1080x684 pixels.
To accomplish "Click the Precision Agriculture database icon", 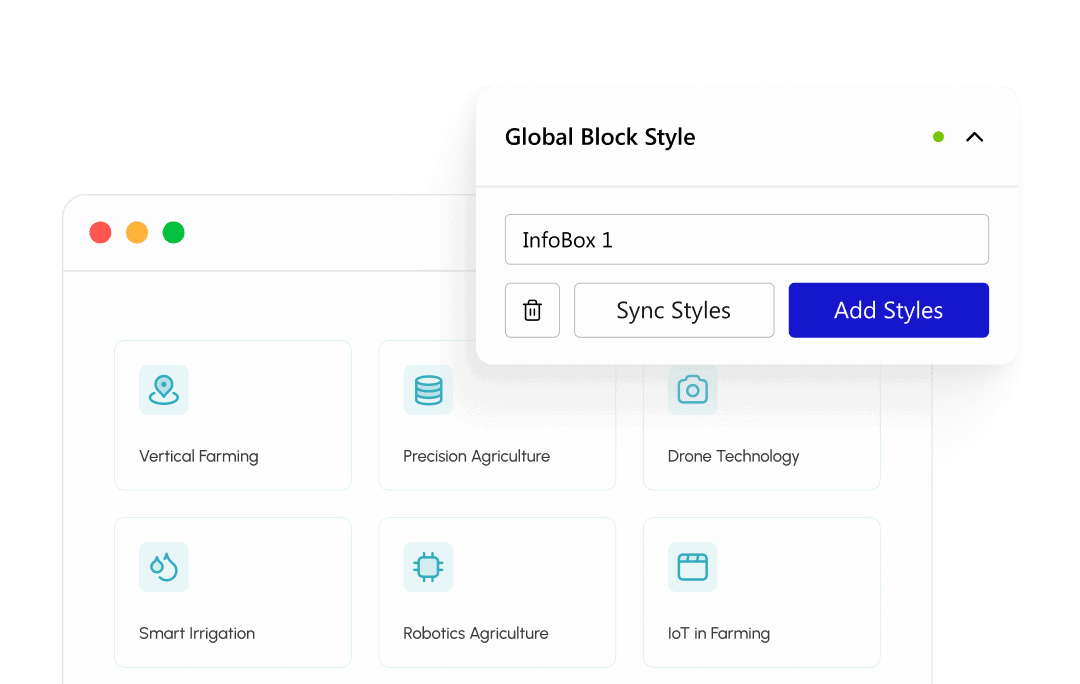I will pyautogui.click(x=428, y=390).
